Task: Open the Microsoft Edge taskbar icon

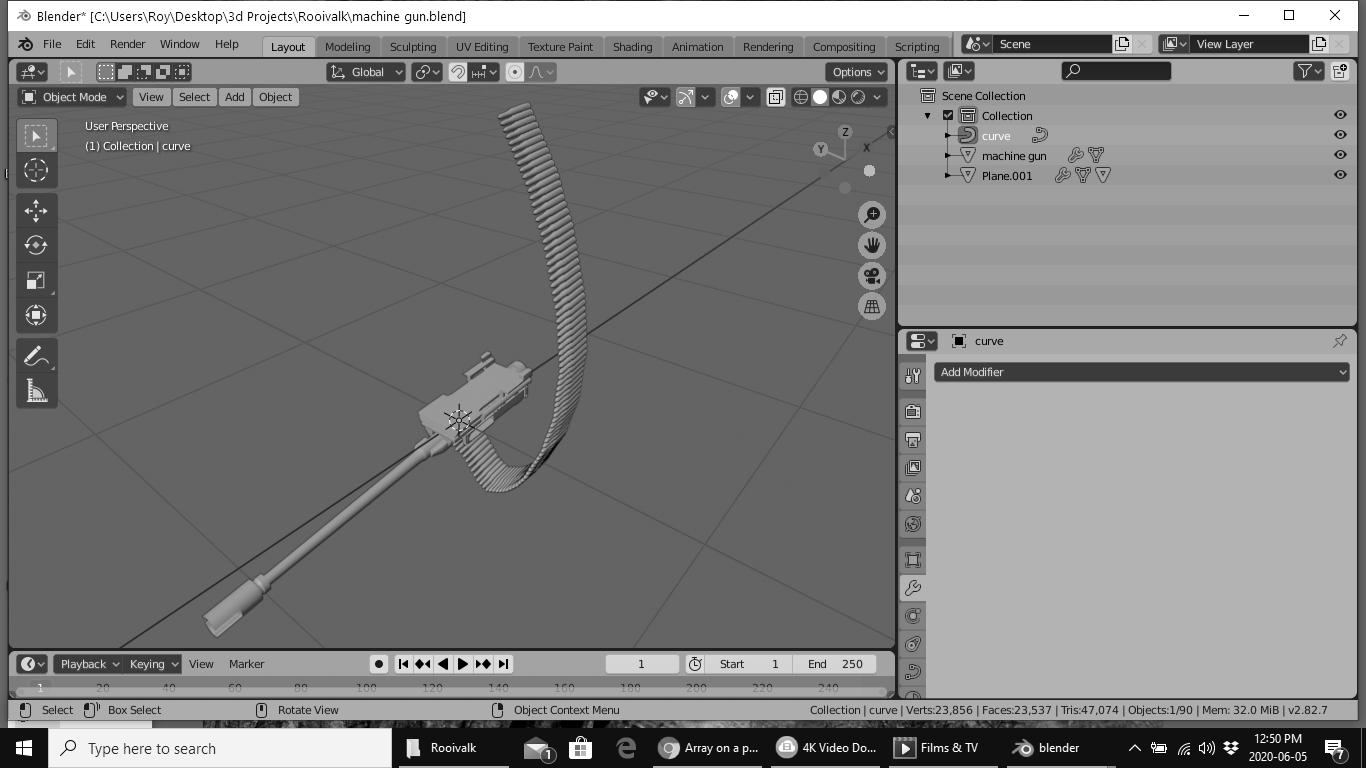Action: pyautogui.click(x=626, y=748)
